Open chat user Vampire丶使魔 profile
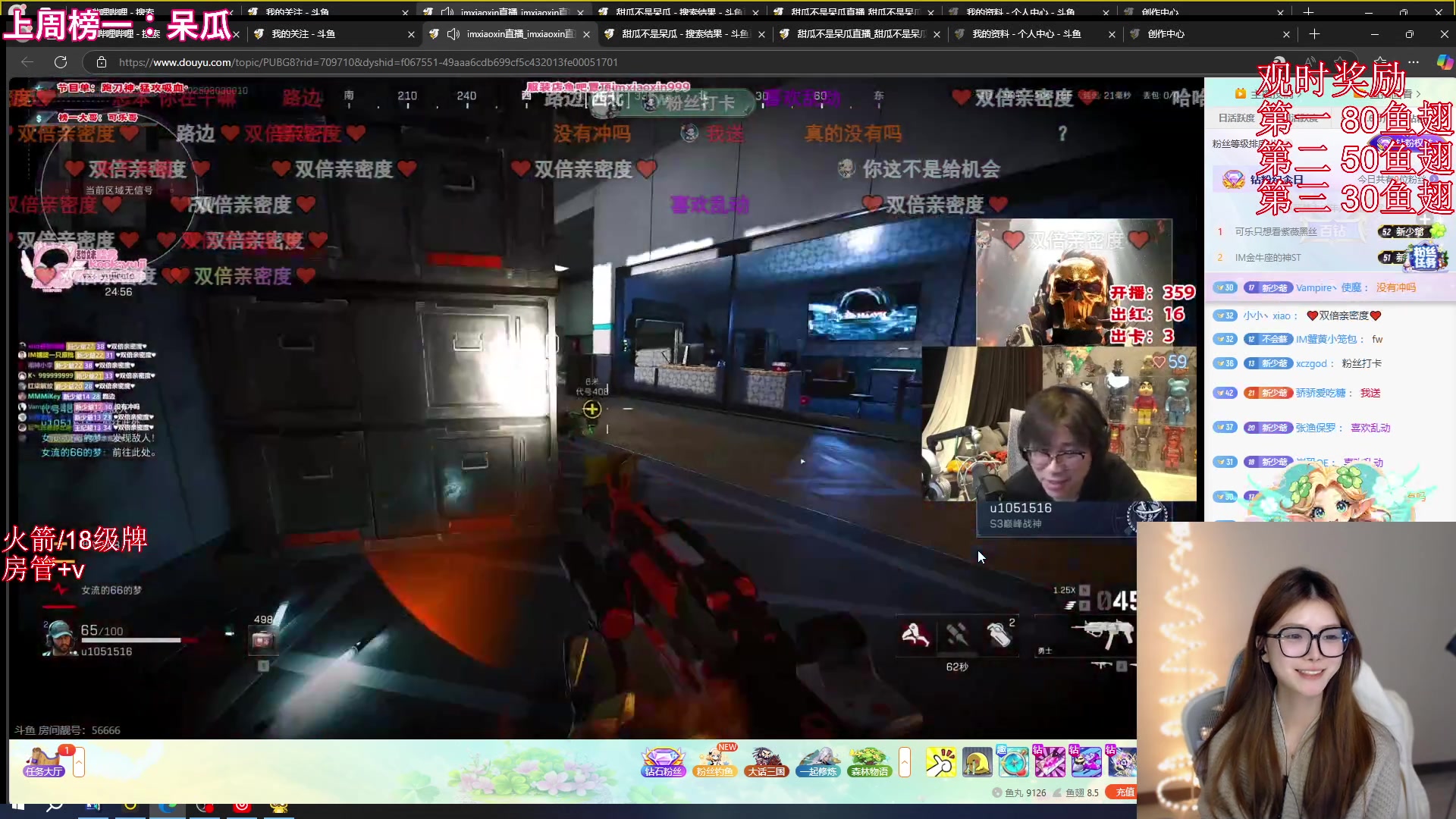Viewport: 1456px width, 819px height. click(1329, 287)
